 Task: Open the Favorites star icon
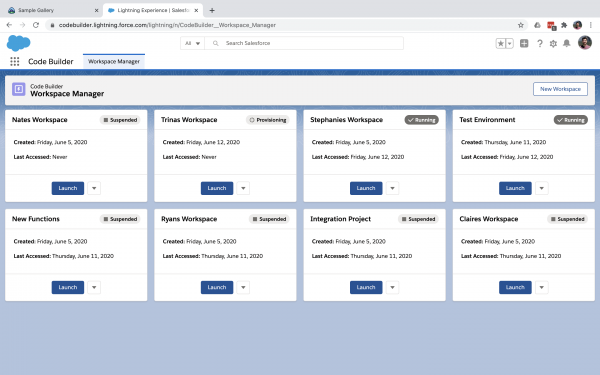pos(501,43)
